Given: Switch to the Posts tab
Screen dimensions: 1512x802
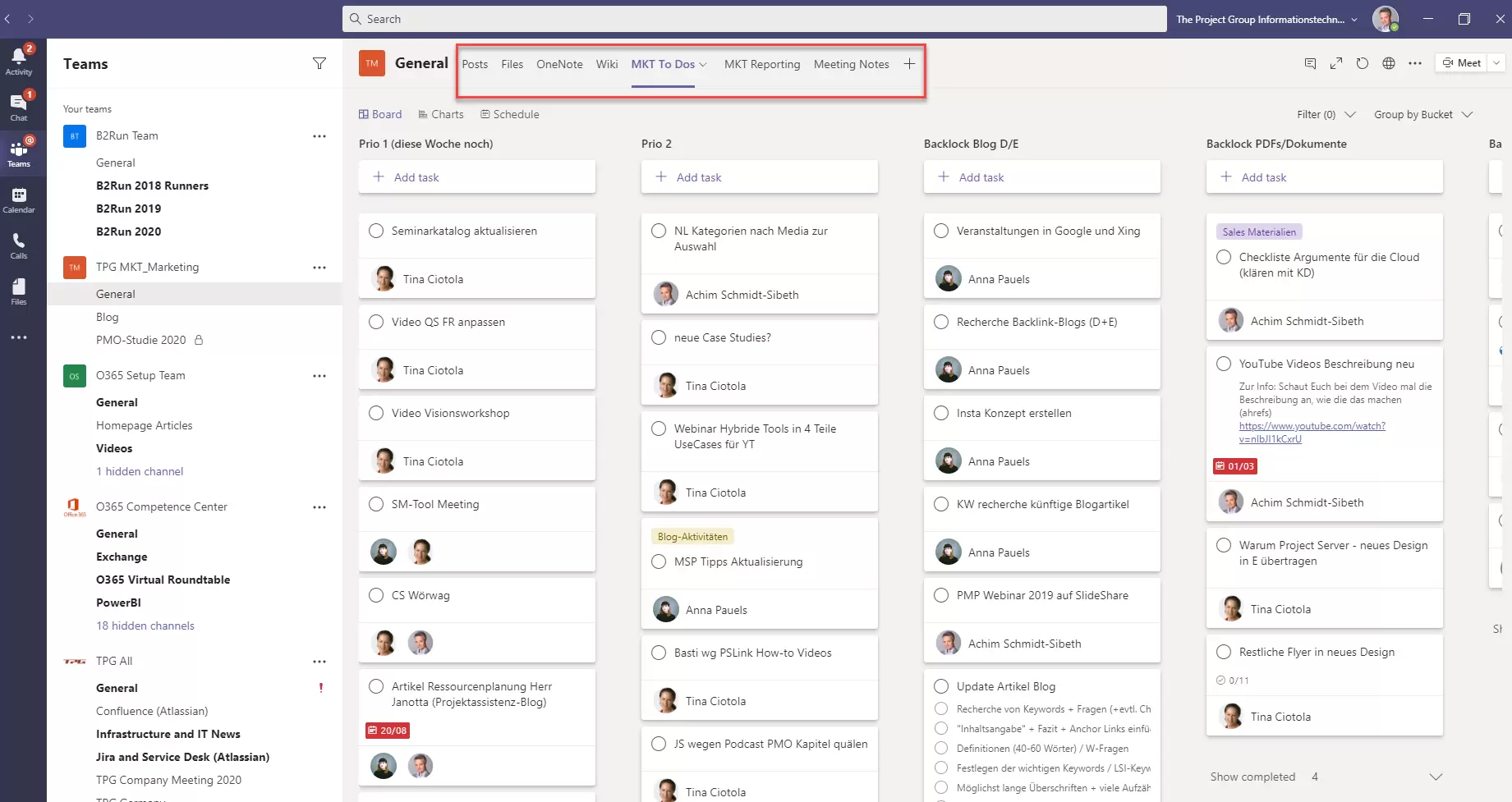Looking at the screenshot, I should (475, 64).
